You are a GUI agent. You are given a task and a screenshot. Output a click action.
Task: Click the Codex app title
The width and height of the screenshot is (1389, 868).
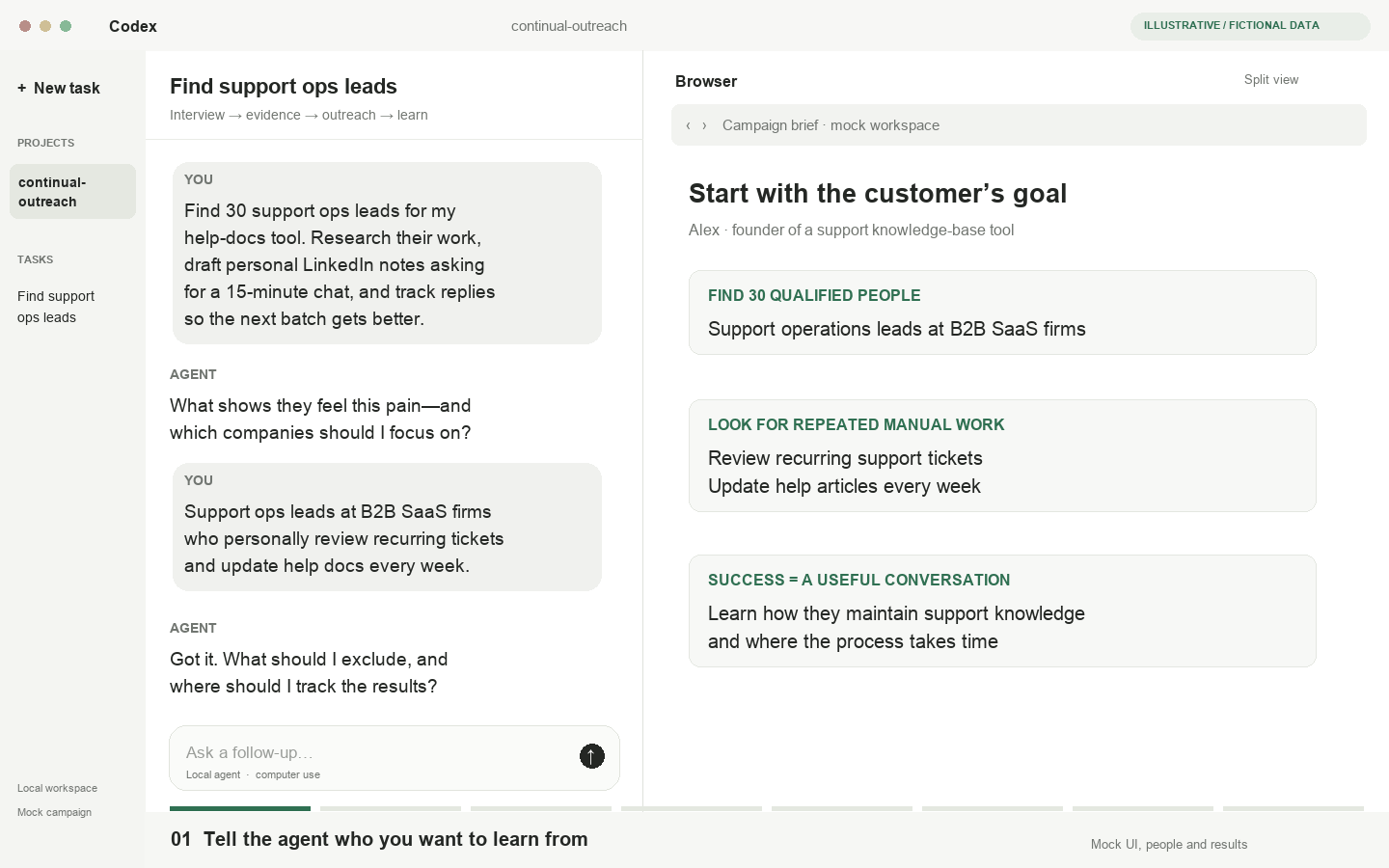tap(133, 26)
